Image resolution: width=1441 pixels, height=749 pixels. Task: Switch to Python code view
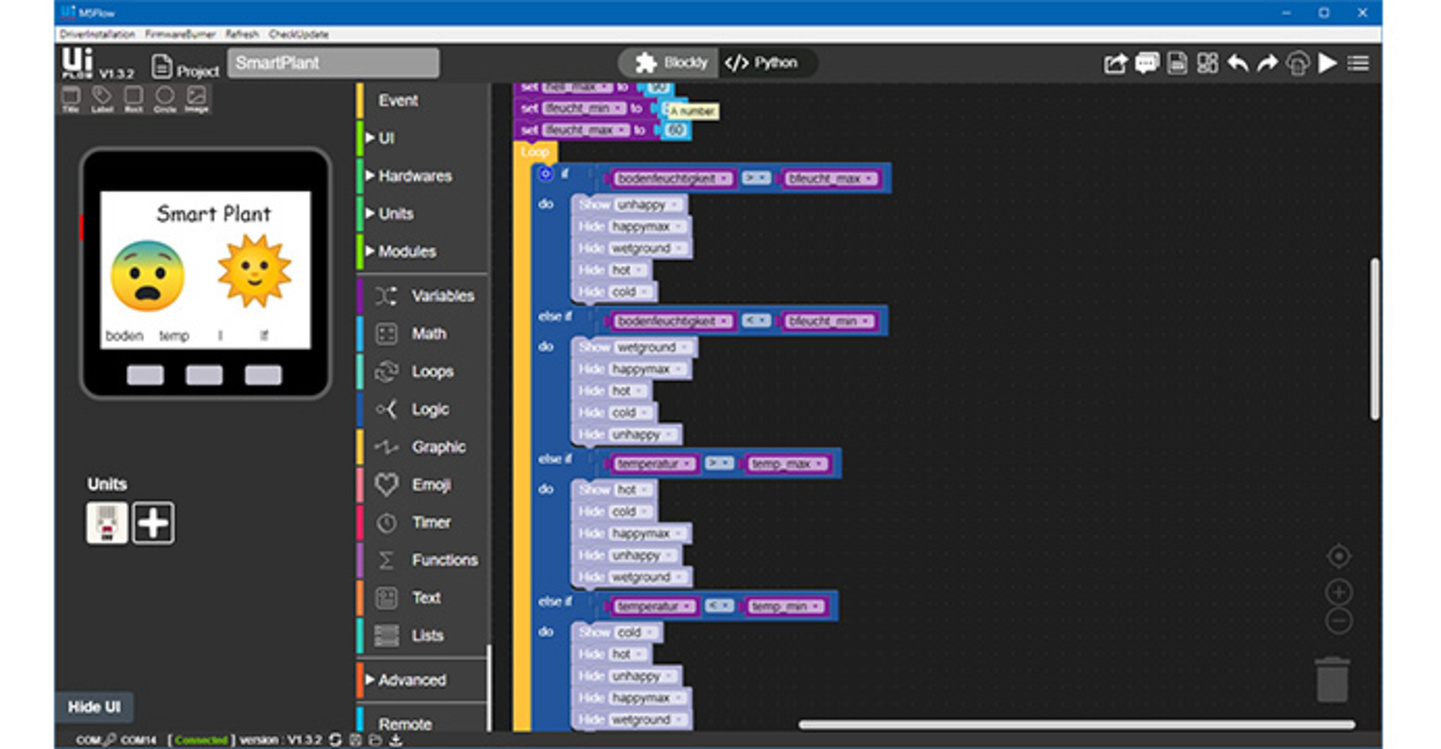click(763, 63)
